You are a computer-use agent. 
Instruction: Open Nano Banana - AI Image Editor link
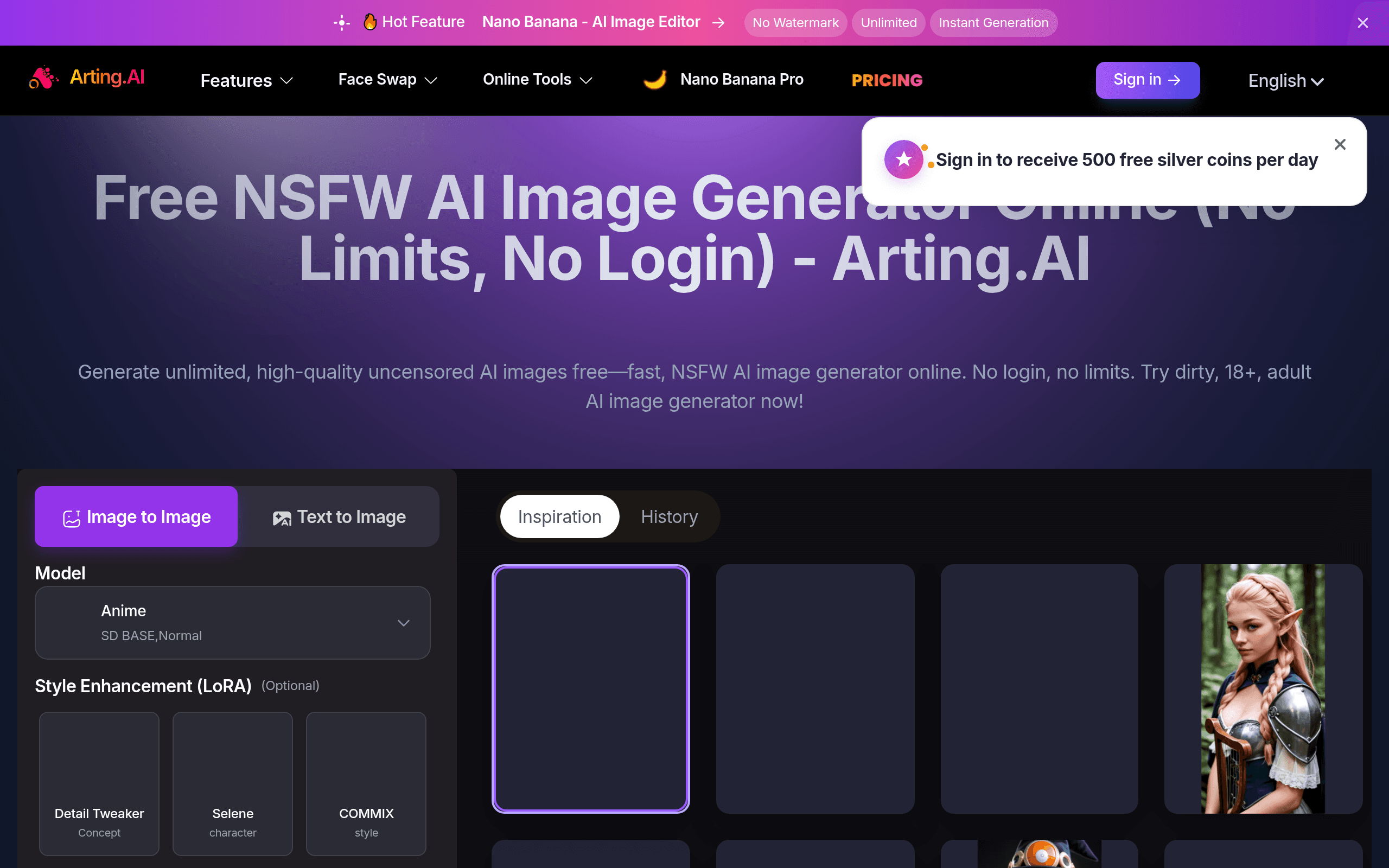[591, 22]
